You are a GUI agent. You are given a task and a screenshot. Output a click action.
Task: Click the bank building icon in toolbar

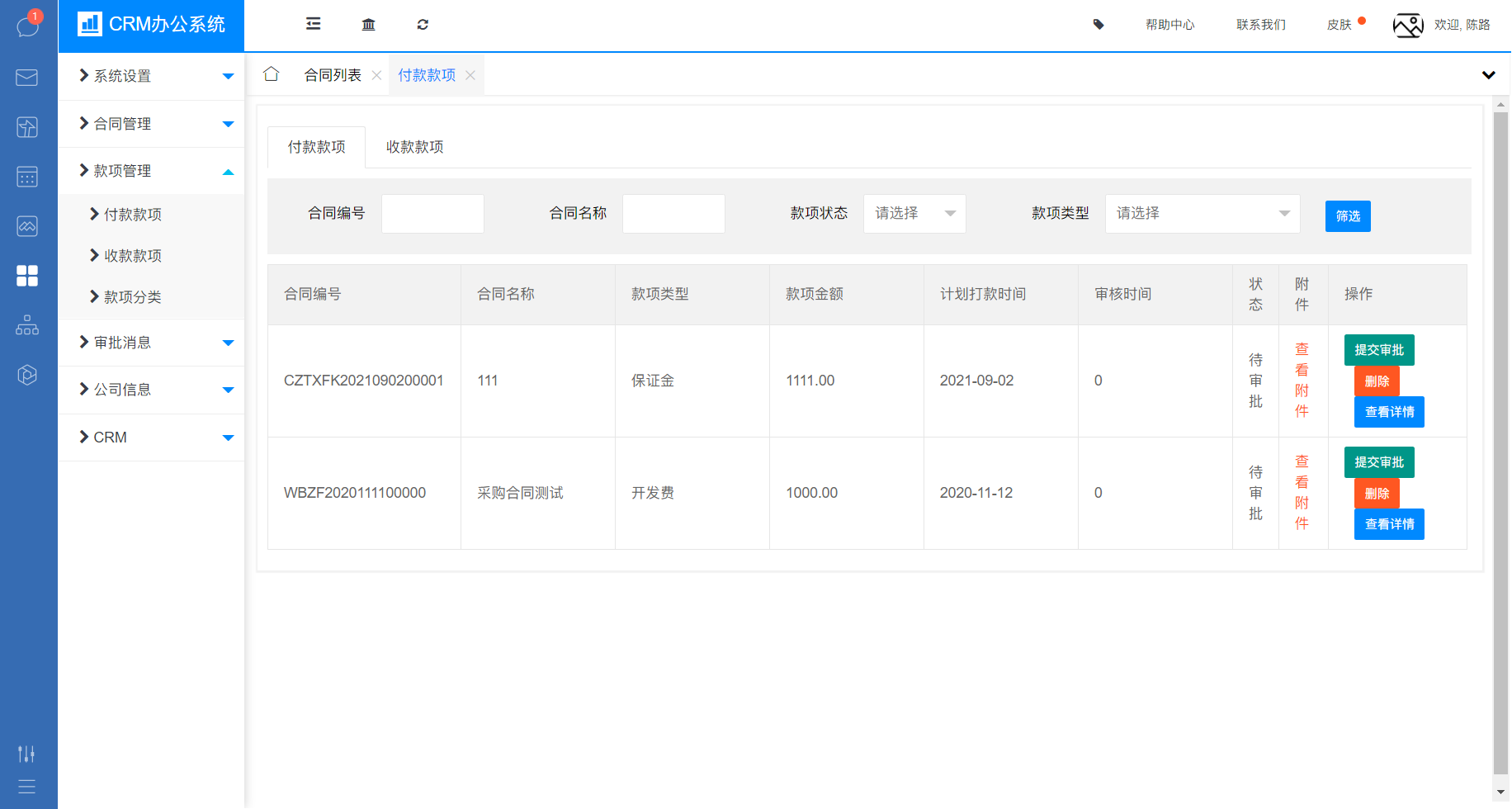click(368, 25)
